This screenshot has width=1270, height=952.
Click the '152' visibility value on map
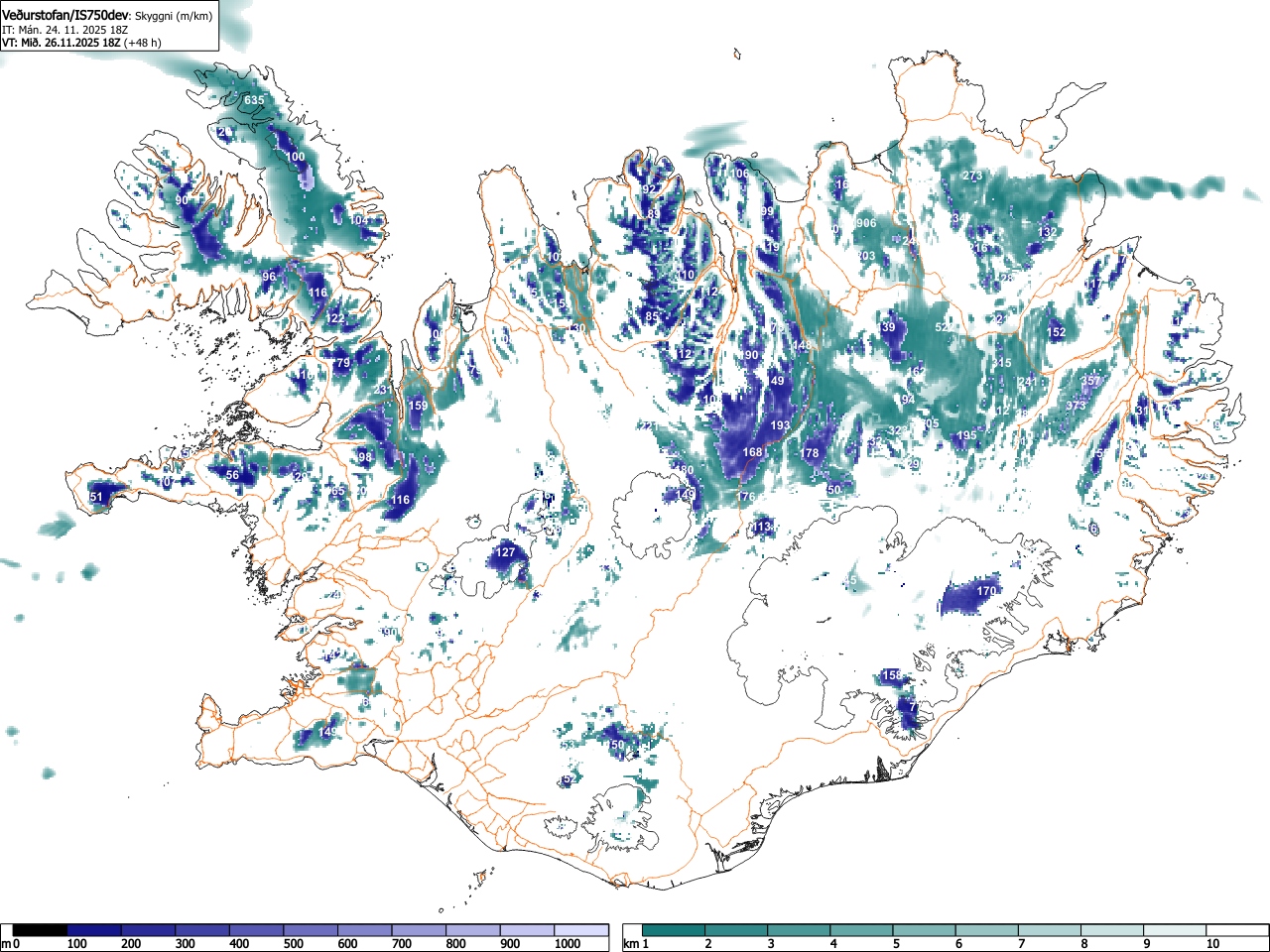(1057, 332)
